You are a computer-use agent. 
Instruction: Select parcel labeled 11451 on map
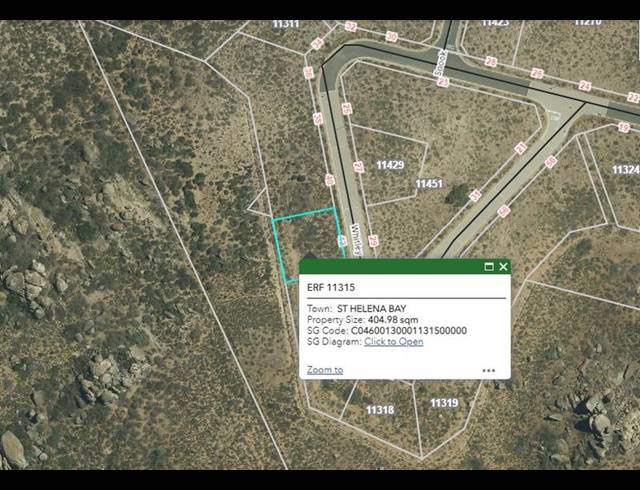(429, 184)
